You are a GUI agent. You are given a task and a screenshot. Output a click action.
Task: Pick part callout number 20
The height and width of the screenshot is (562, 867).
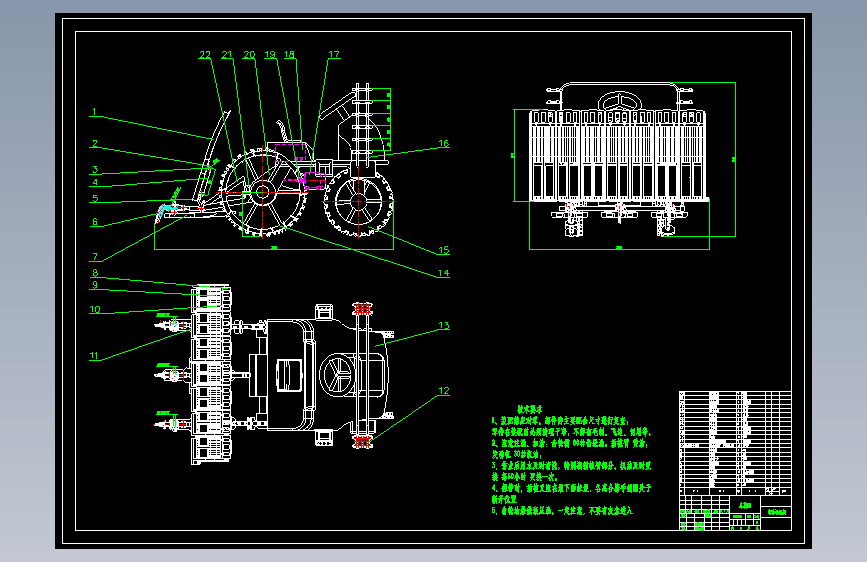click(249, 54)
